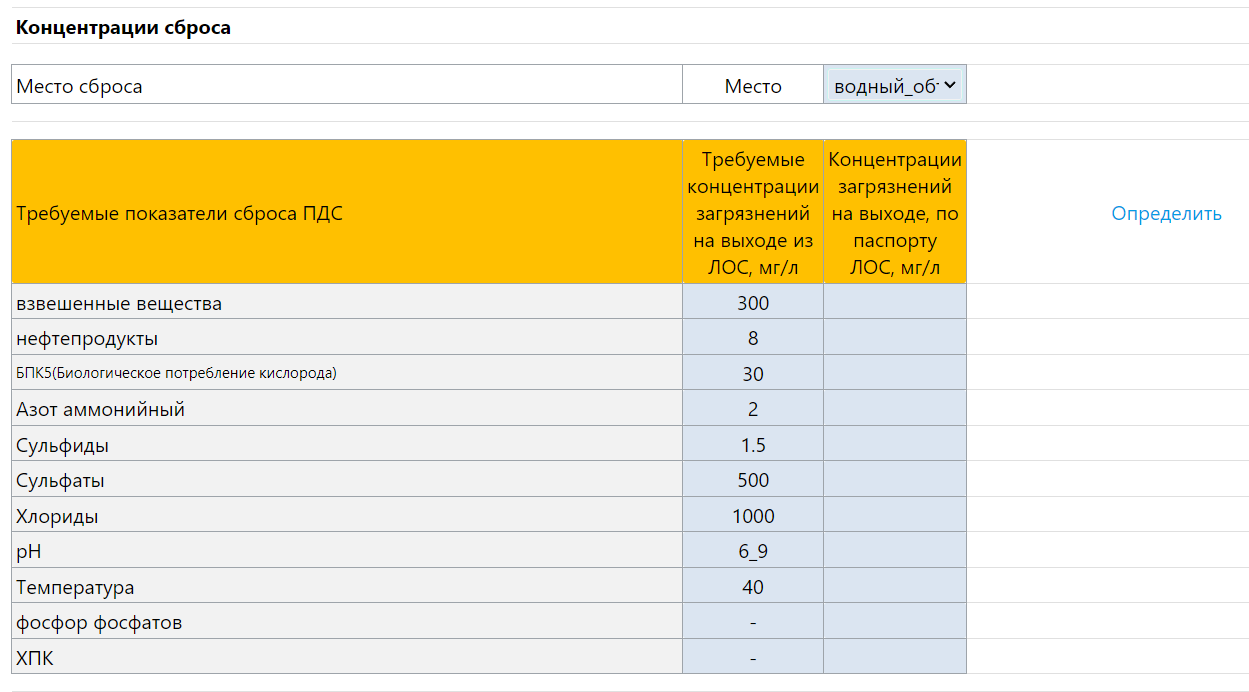Open the Место сброса dropdown
The width and height of the screenshot is (1249, 692).
pos(895,86)
